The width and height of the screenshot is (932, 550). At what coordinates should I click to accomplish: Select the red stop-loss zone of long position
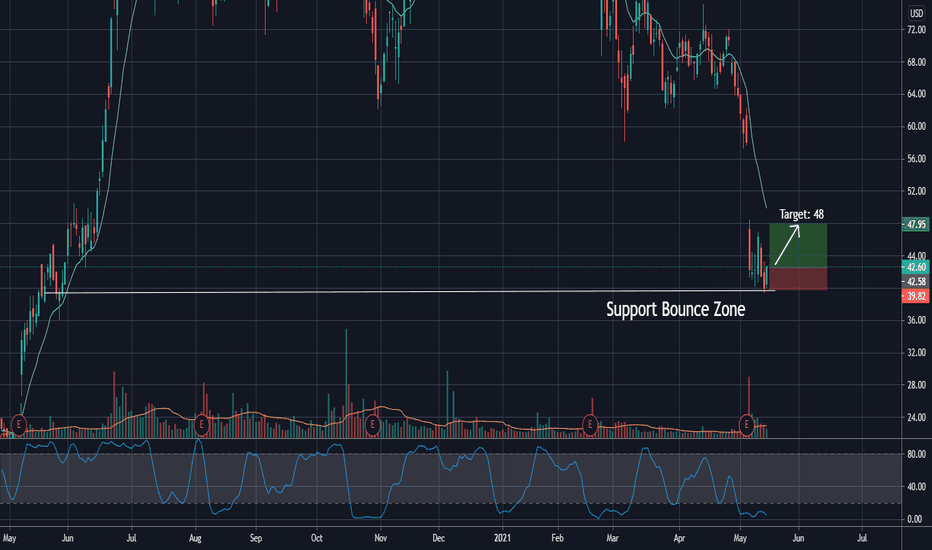click(798, 279)
